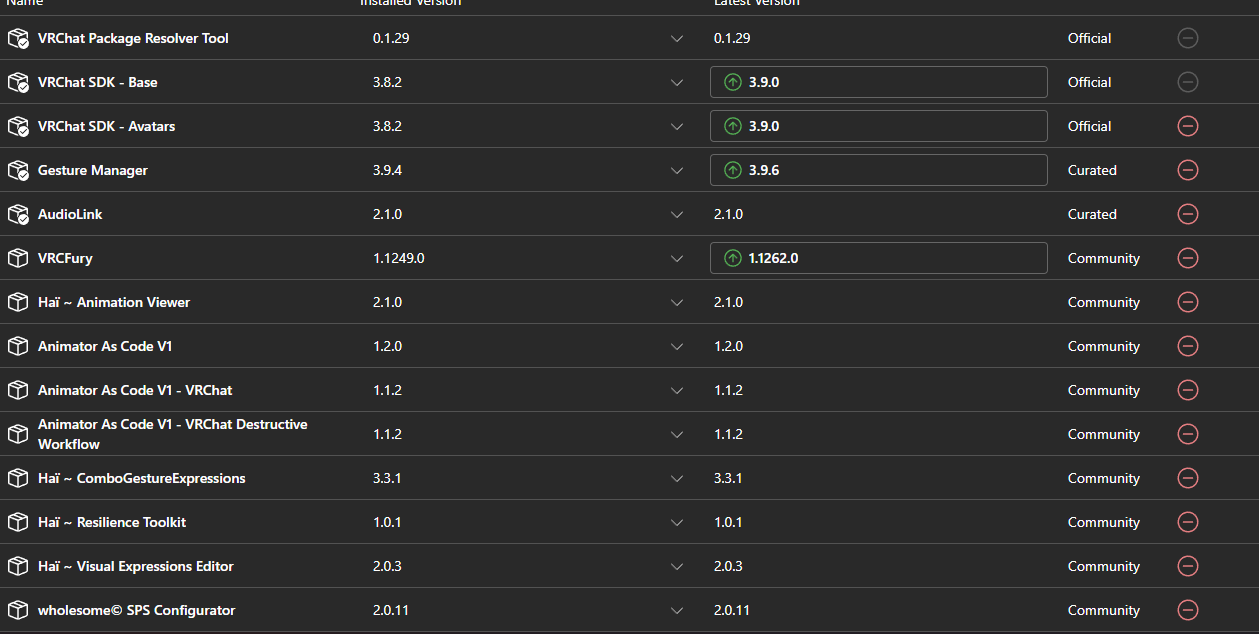Remove the VRCFury package

tap(1188, 258)
